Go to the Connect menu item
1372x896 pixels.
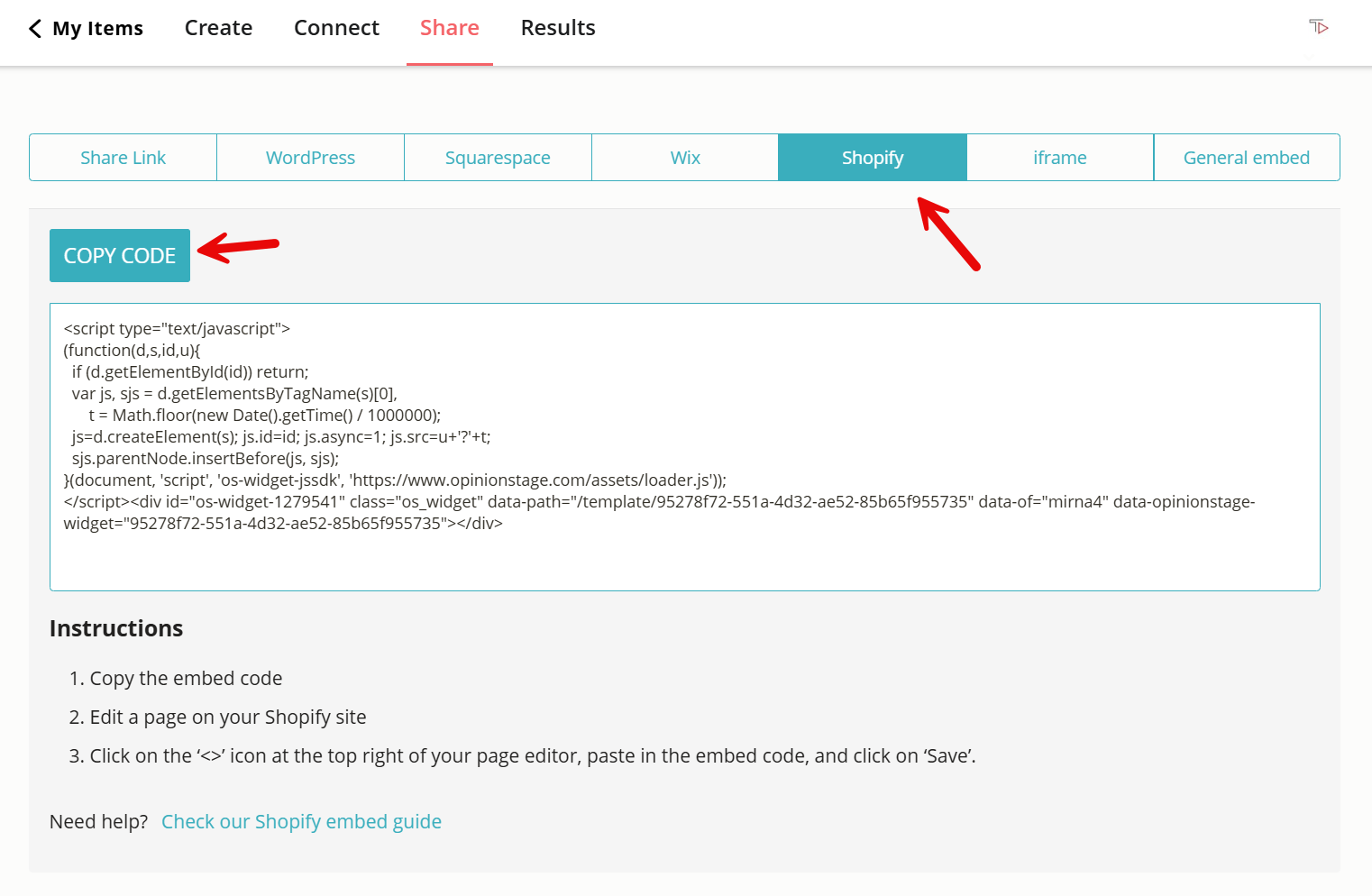click(x=336, y=28)
